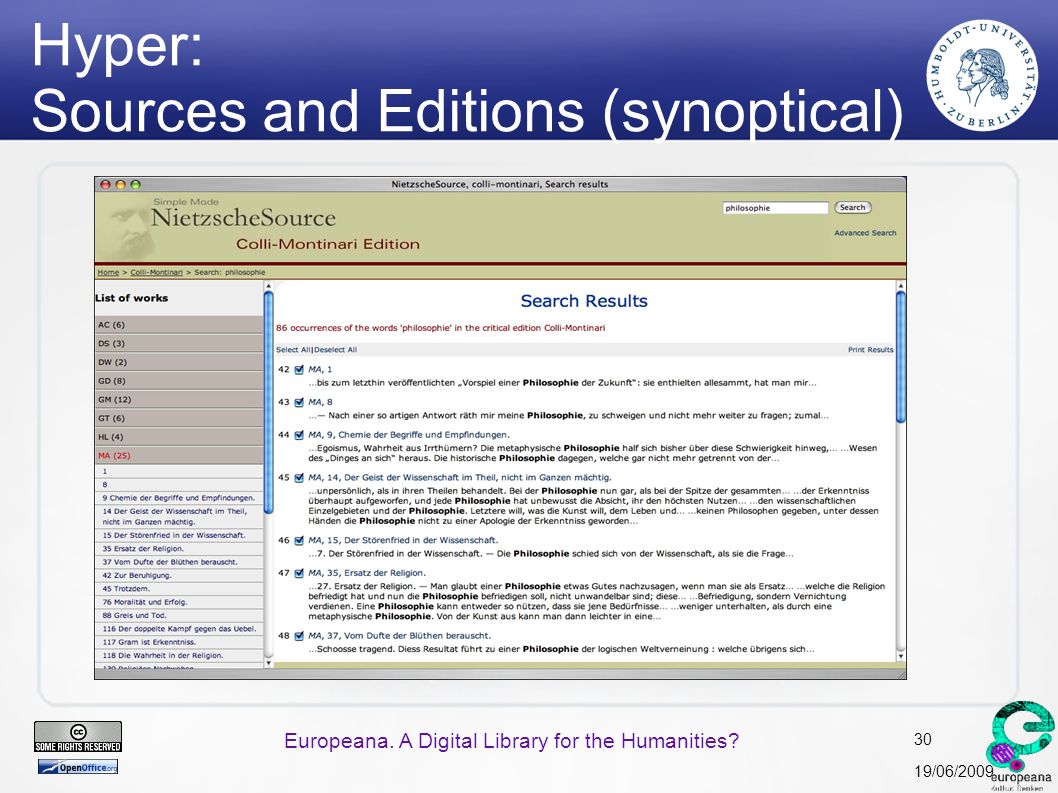Click the results scrollbar down arrow
1058x793 pixels.
tap(900, 655)
